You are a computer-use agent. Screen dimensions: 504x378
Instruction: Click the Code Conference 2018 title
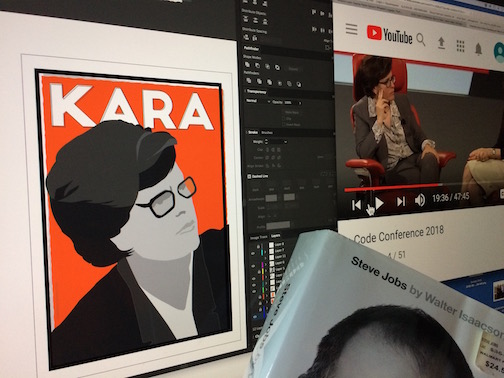(x=399, y=234)
